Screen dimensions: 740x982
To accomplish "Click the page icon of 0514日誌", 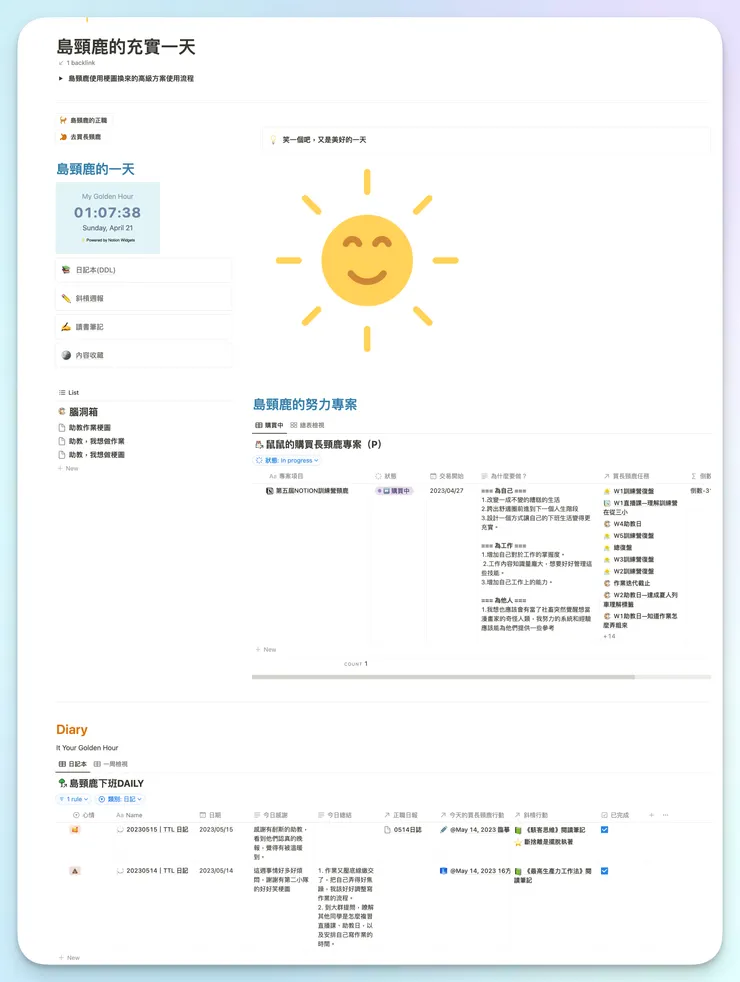I will click(x=388, y=830).
